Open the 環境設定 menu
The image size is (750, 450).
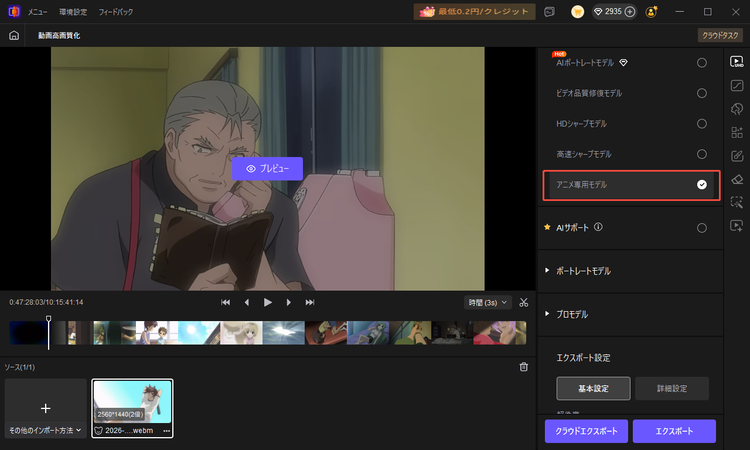tap(73, 12)
